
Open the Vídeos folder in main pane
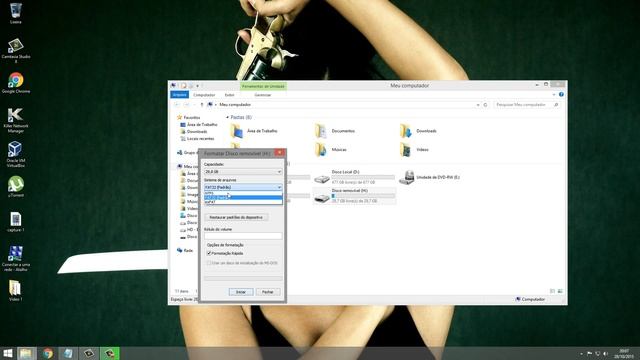coord(414,150)
